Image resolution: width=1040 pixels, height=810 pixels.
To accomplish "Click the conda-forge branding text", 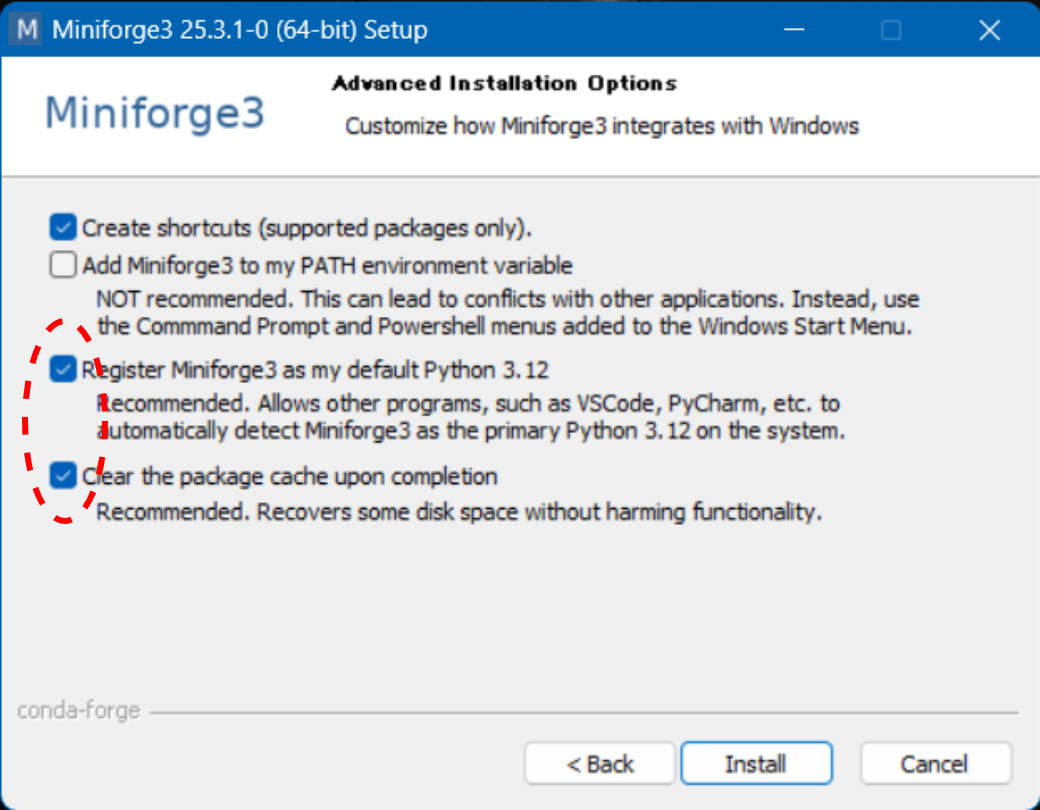I will (x=78, y=712).
